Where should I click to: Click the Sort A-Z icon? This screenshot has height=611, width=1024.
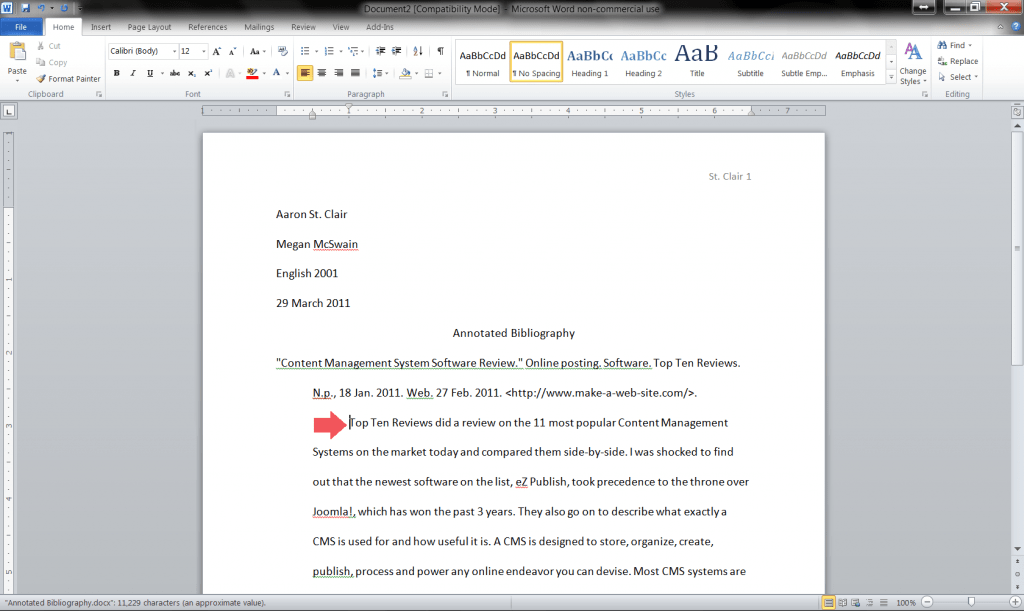point(418,51)
